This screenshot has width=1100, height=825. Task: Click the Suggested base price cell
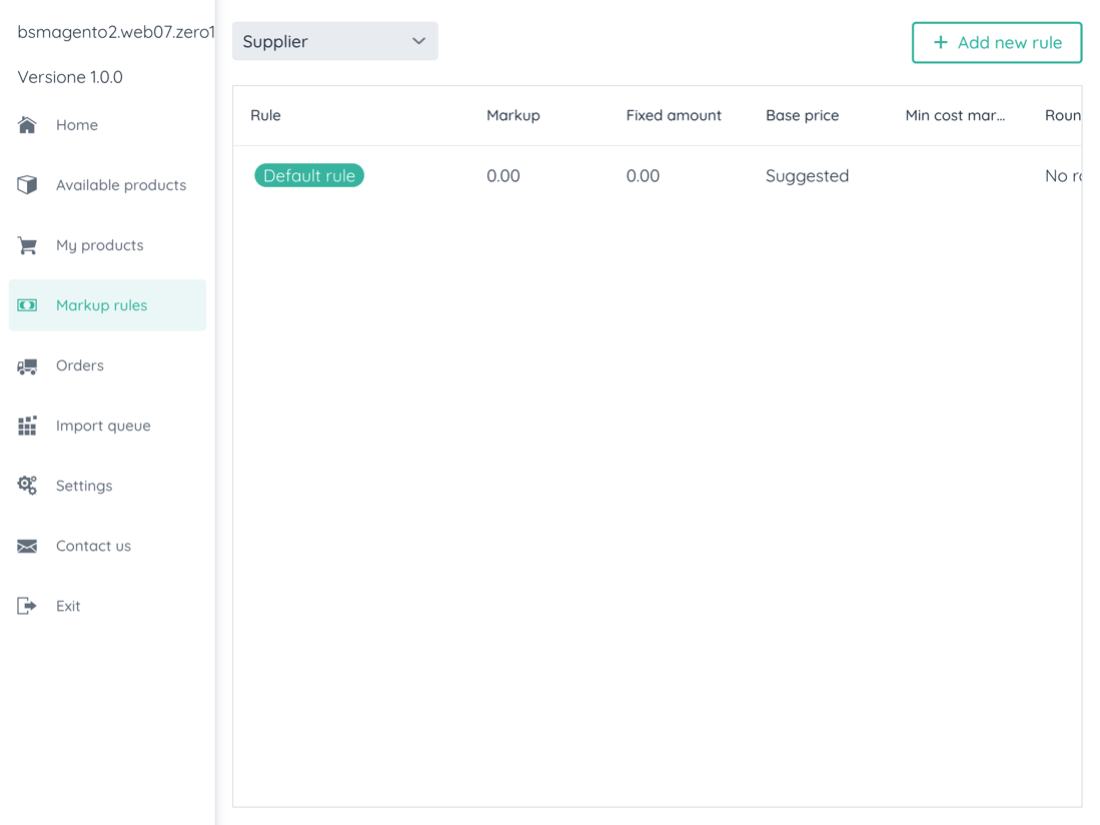tap(807, 176)
